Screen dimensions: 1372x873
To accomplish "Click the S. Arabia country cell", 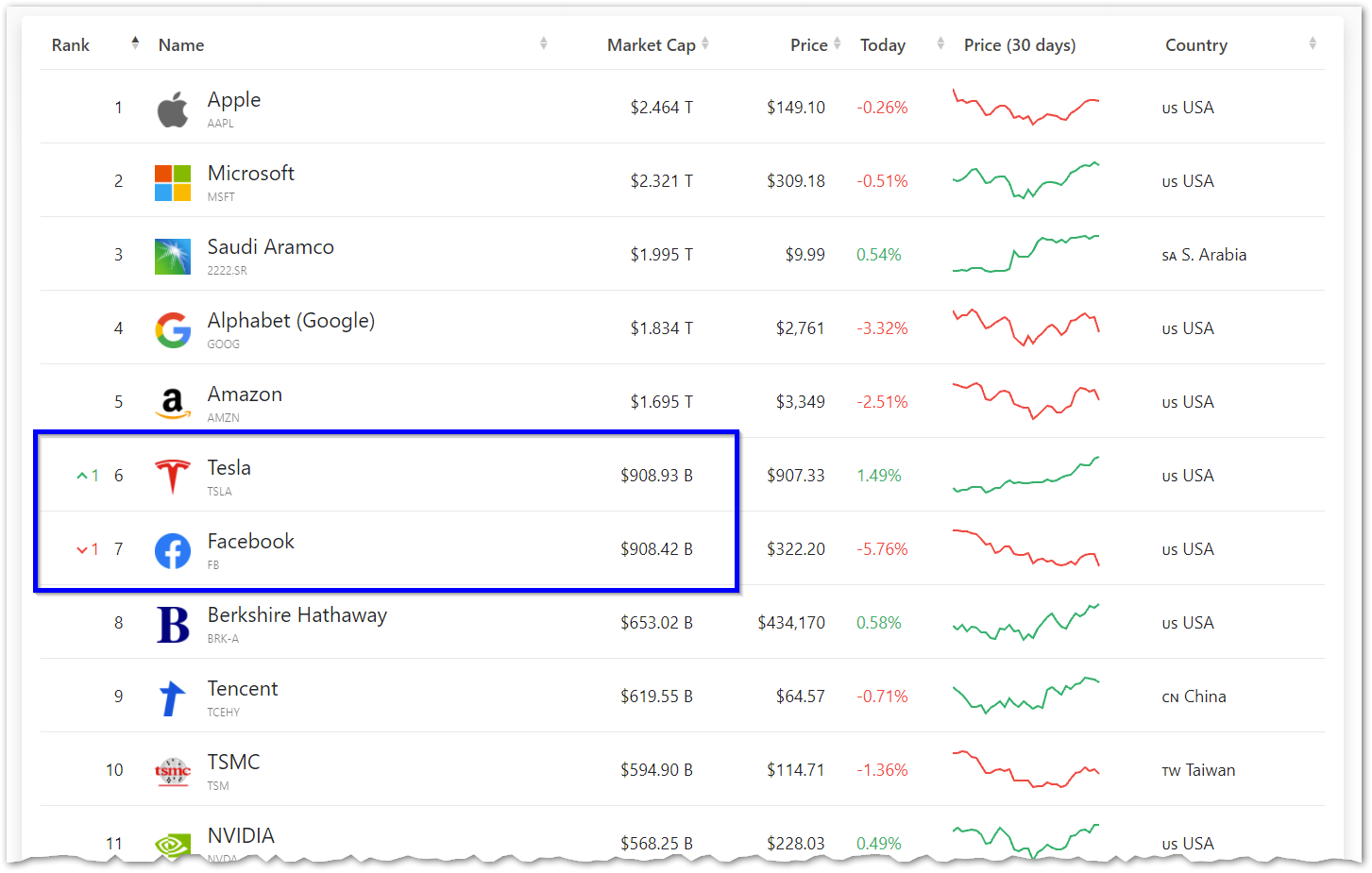I will pos(1204,255).
